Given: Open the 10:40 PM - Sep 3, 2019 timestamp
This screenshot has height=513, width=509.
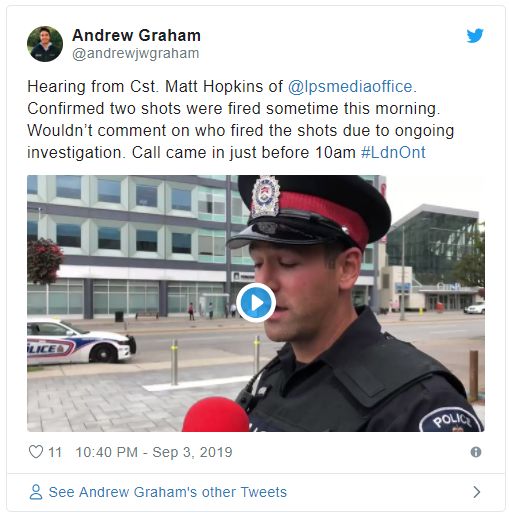Looking at the screenshot, I should 154,452.
